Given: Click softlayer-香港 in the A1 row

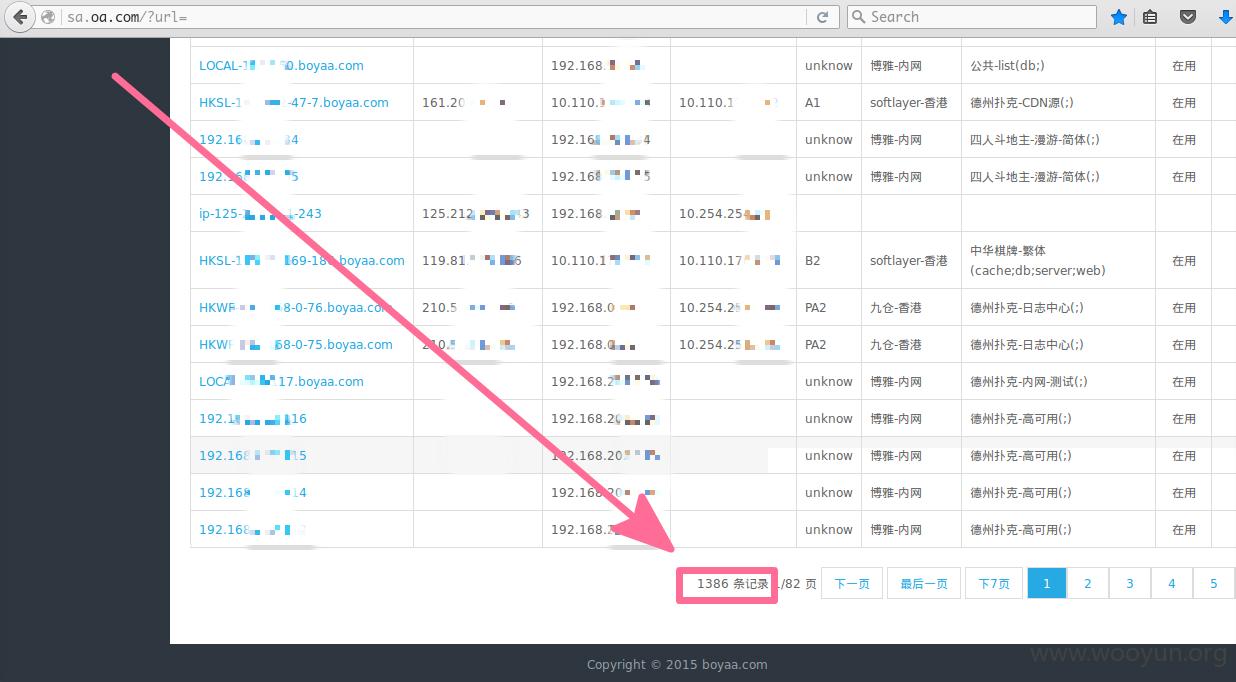Looking at the screenshot, I should click(x=909, y=103).
